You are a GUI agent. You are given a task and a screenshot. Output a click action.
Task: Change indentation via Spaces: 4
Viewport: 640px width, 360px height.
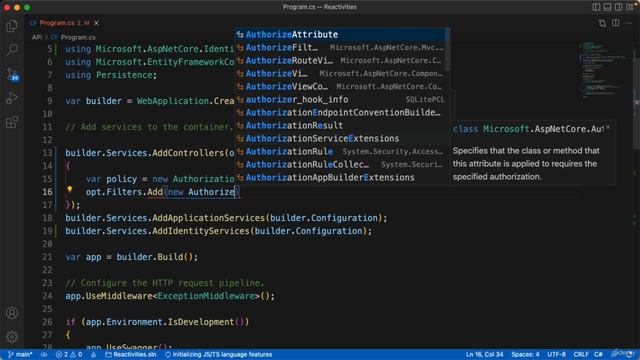coord(525,354)
